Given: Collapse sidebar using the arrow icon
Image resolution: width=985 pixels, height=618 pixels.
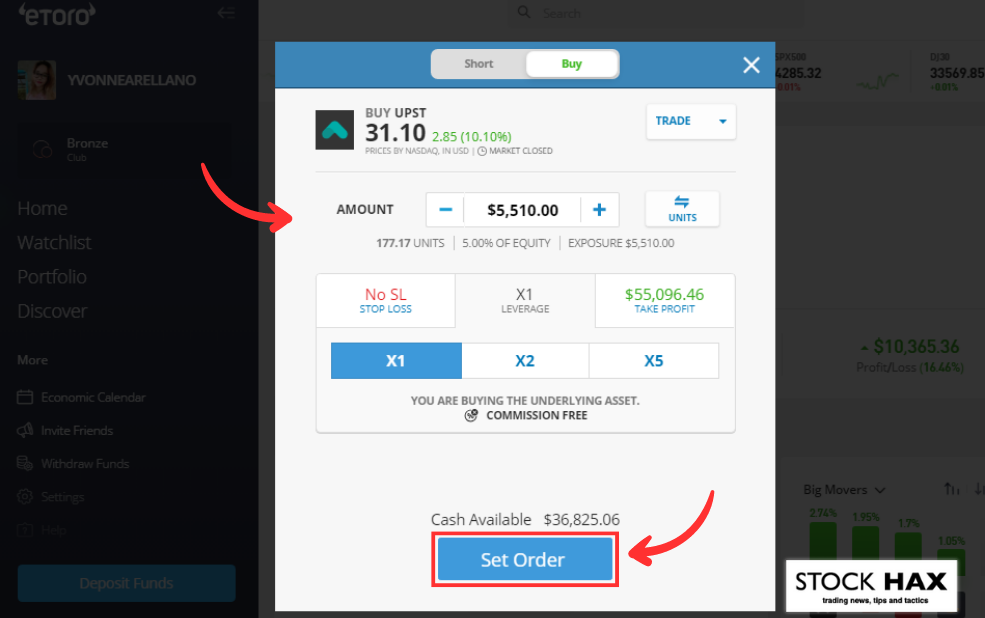Looking at the screenshot, I should [226, 13].
